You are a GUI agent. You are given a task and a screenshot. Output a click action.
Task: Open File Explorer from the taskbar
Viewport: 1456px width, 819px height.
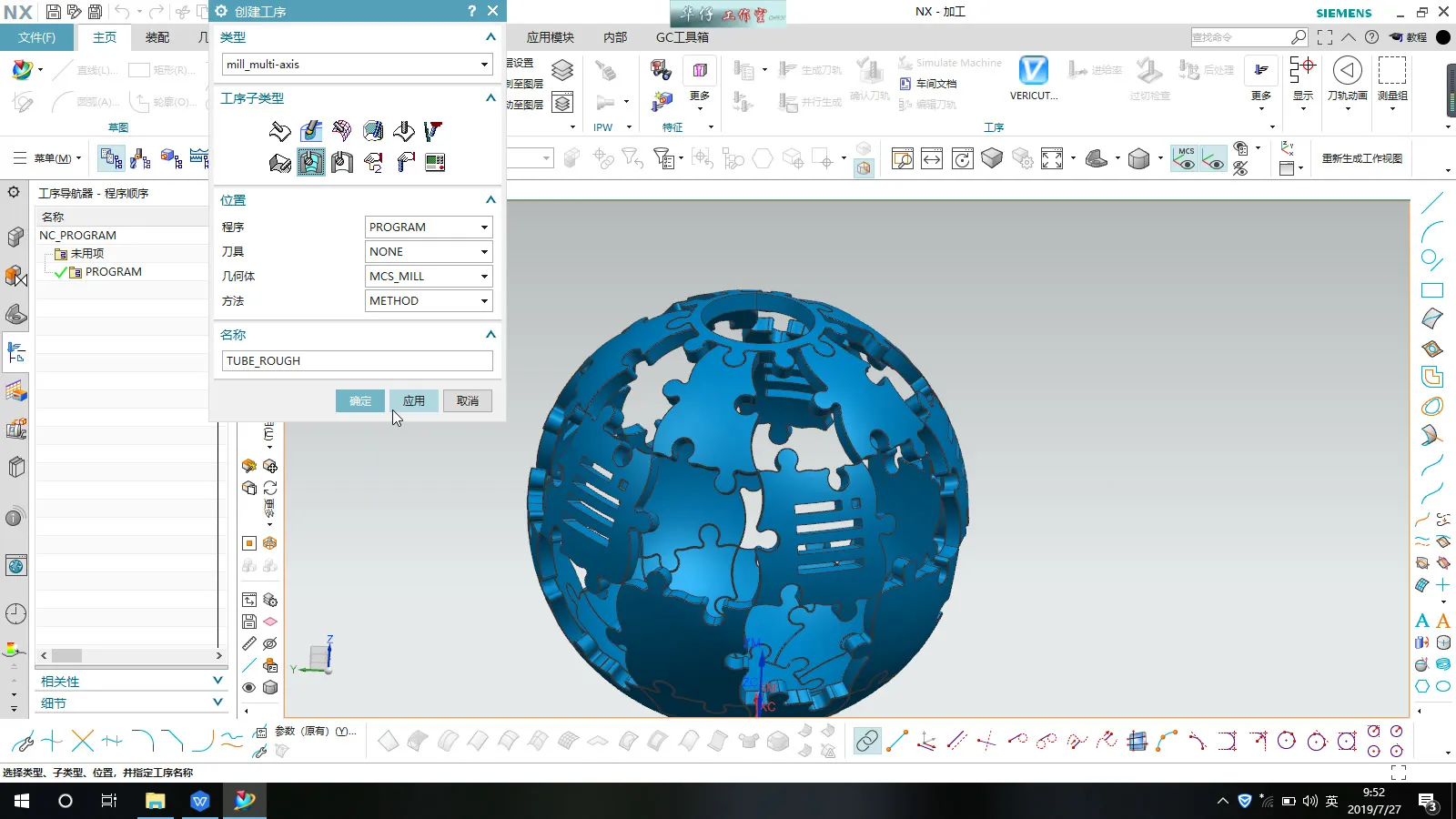[156, 801]
